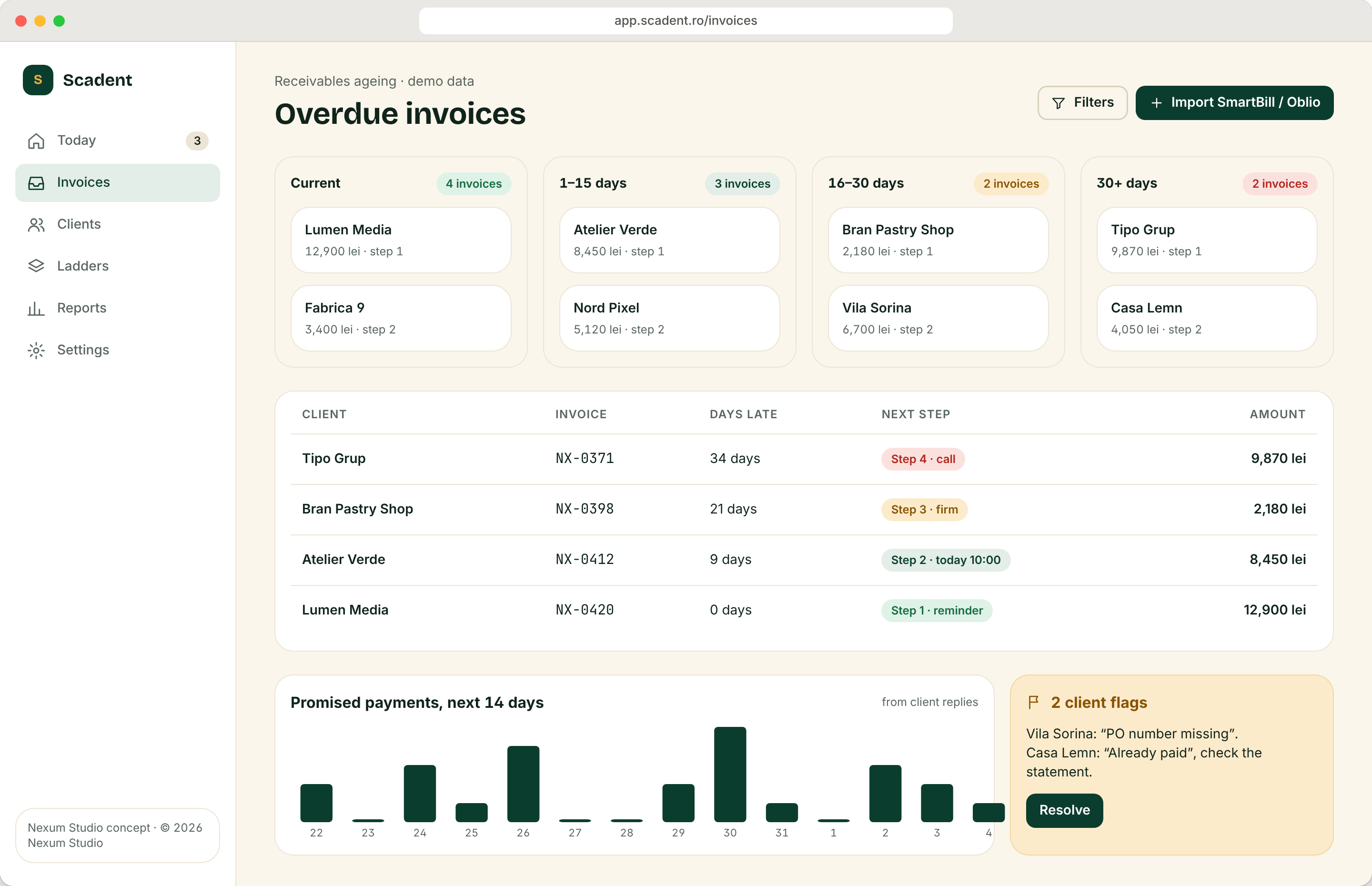Open the Today badge showing 3
Image resolution: width=1372 pixels, height=886 pixels.
pos(197,141)
